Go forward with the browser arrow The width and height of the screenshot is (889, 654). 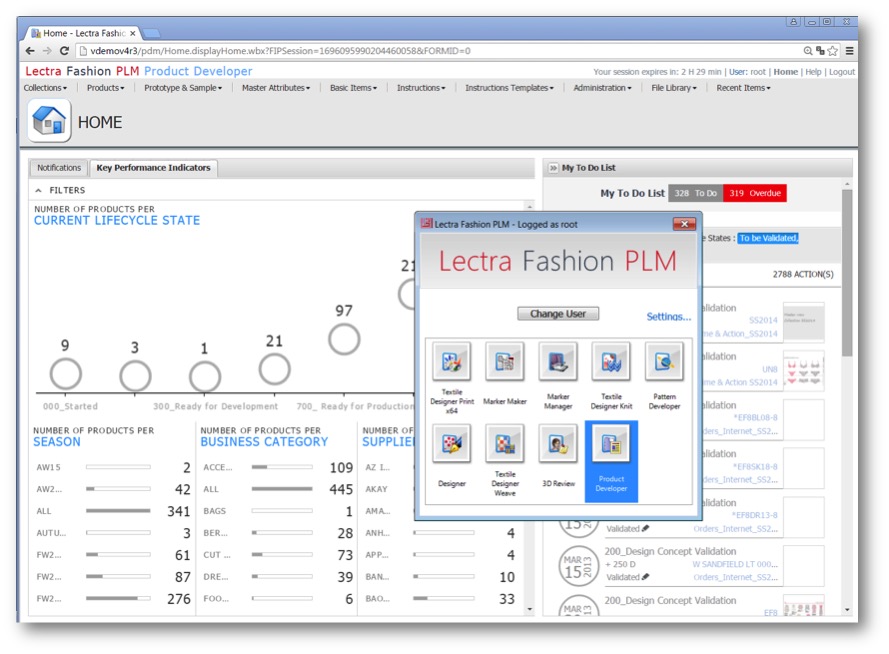click(x=47, y=51)
